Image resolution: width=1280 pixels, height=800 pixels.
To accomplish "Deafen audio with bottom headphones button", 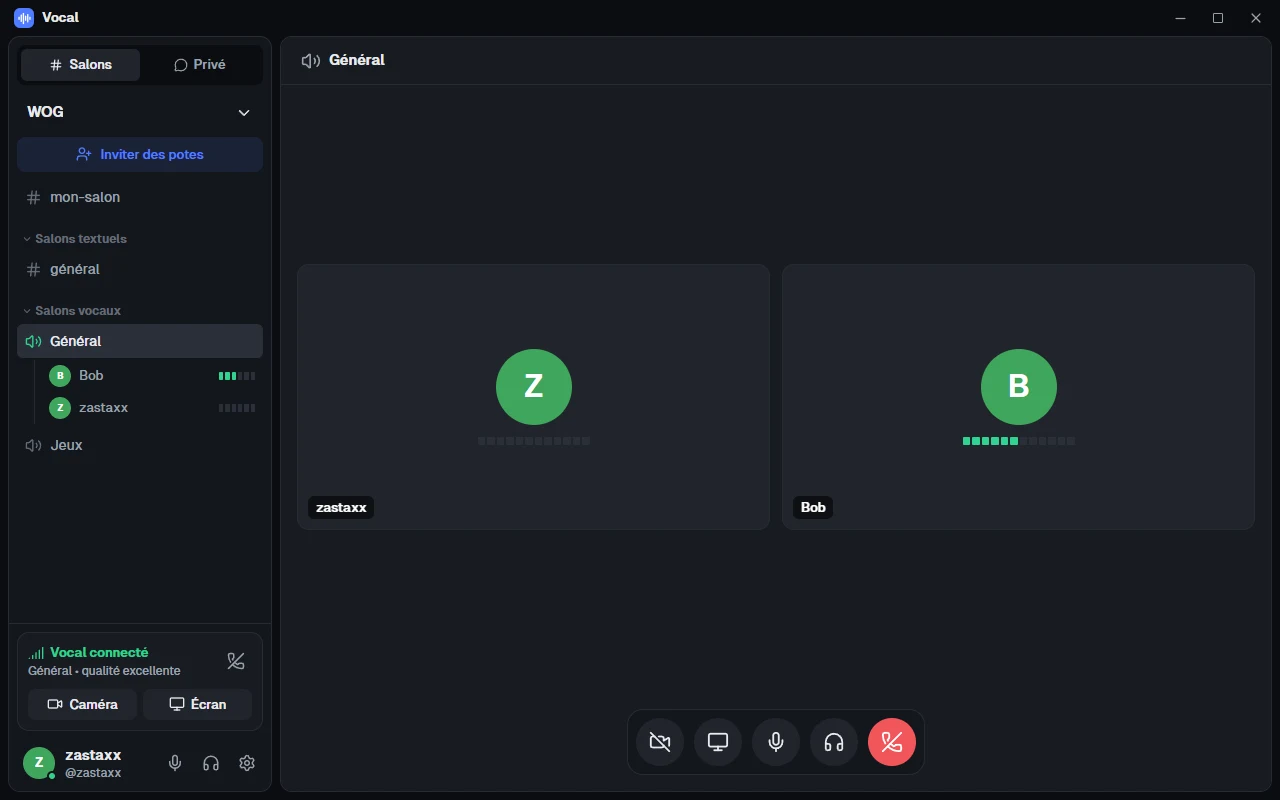I will 834,742.
